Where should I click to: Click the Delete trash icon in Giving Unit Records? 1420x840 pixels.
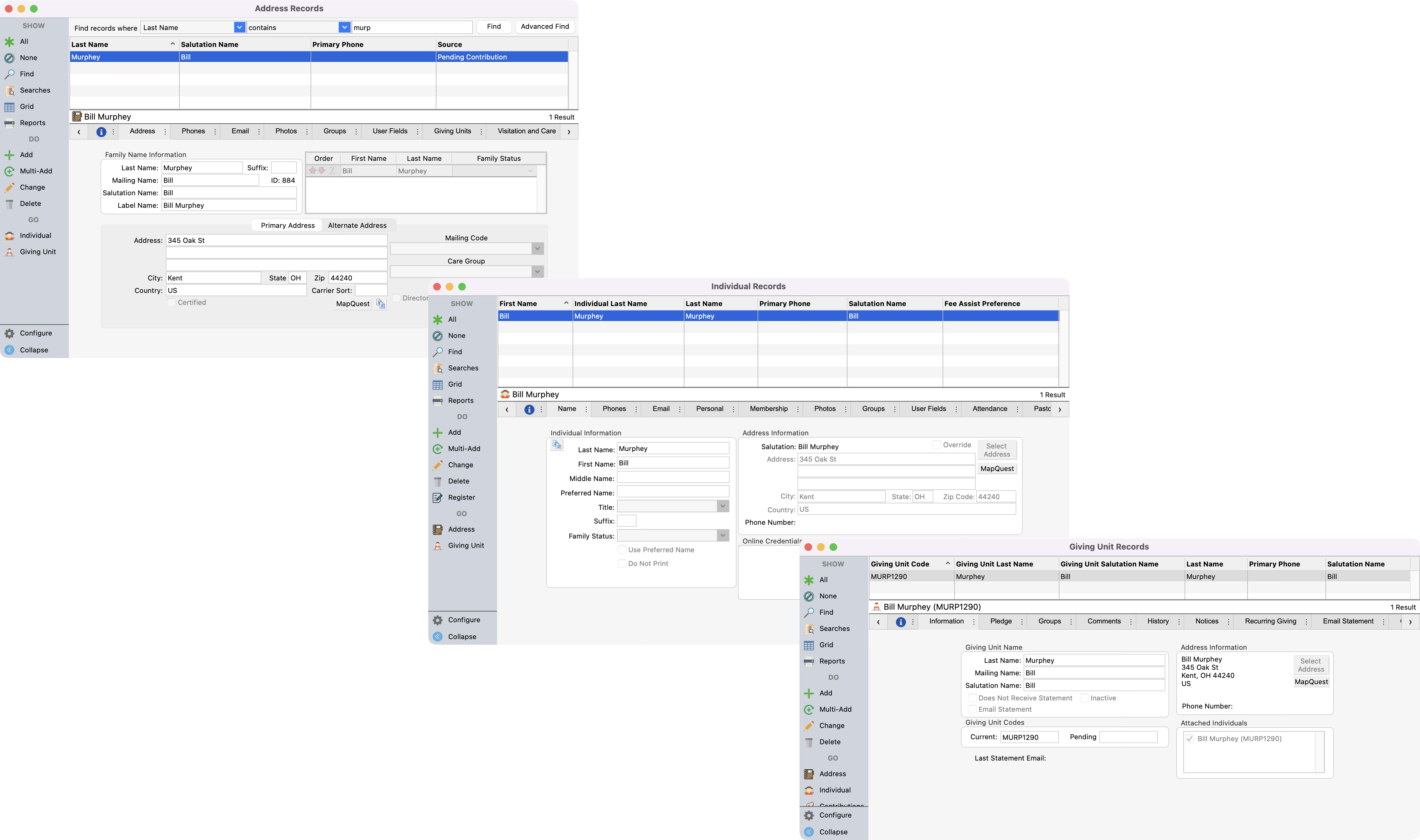click(809, 742)
